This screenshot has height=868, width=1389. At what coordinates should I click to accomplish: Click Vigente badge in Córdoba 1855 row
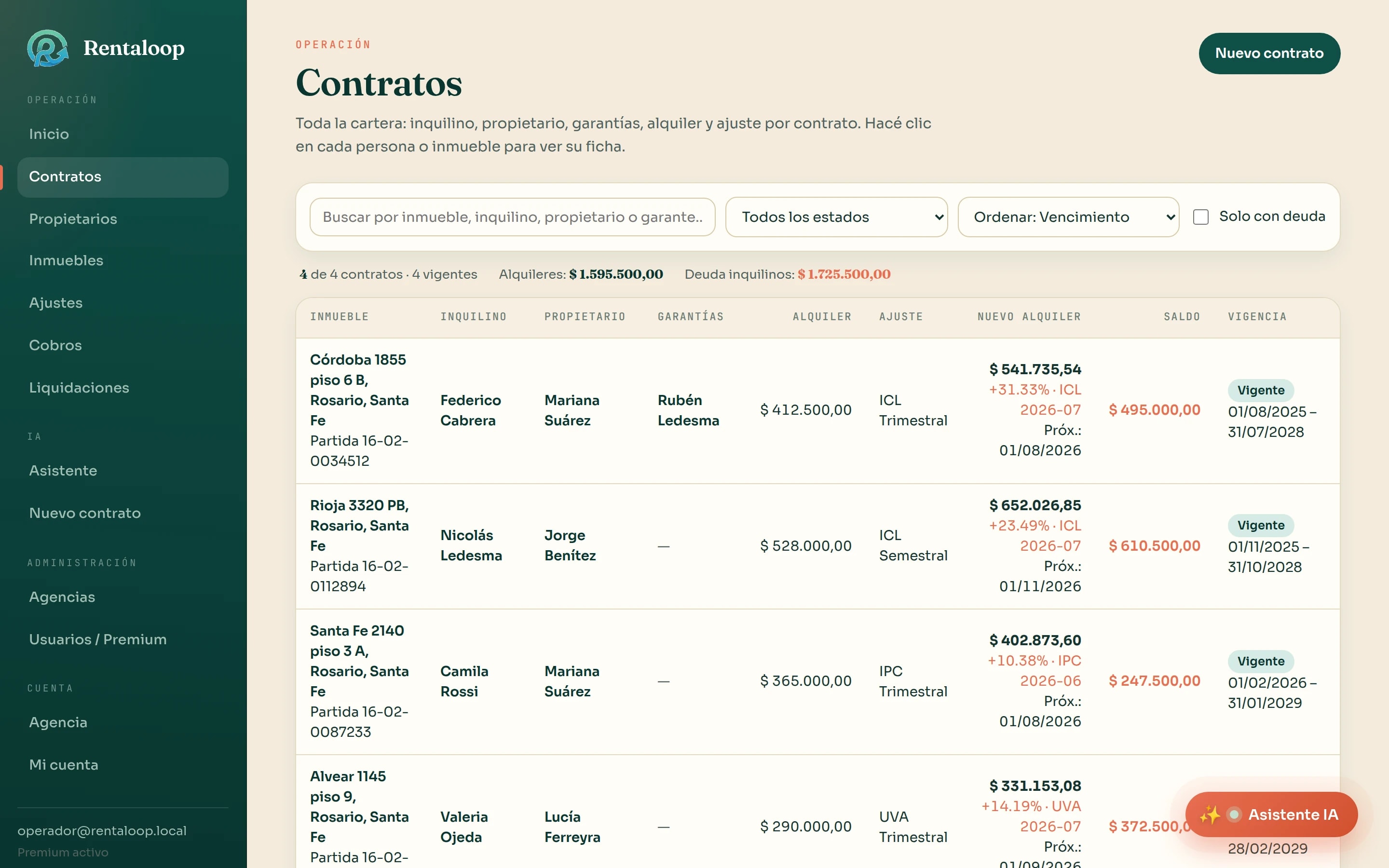pos(1260,391)
